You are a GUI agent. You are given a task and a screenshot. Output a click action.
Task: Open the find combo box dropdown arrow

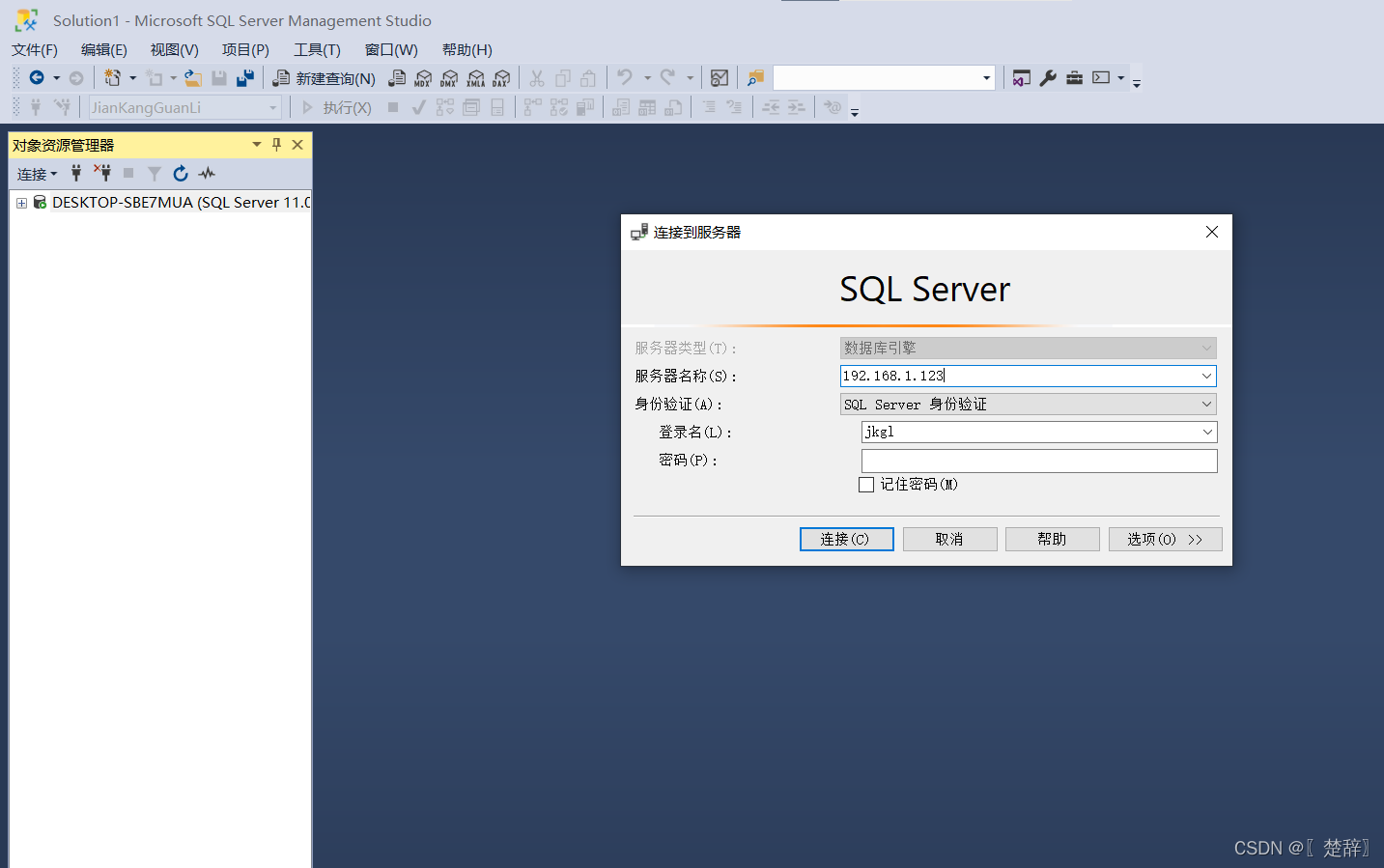(x=986, y=78)
